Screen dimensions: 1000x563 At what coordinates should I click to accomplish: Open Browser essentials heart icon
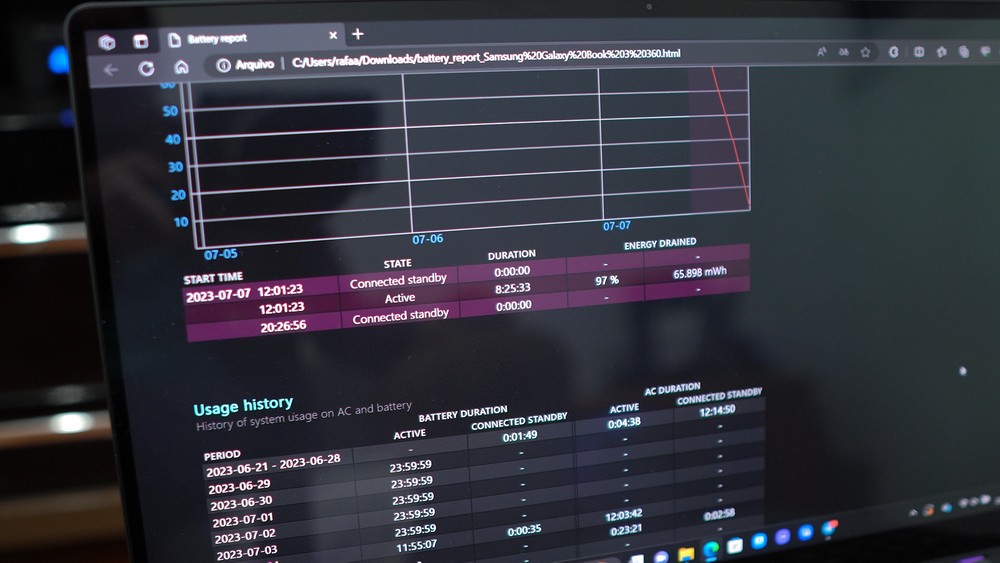986,51
